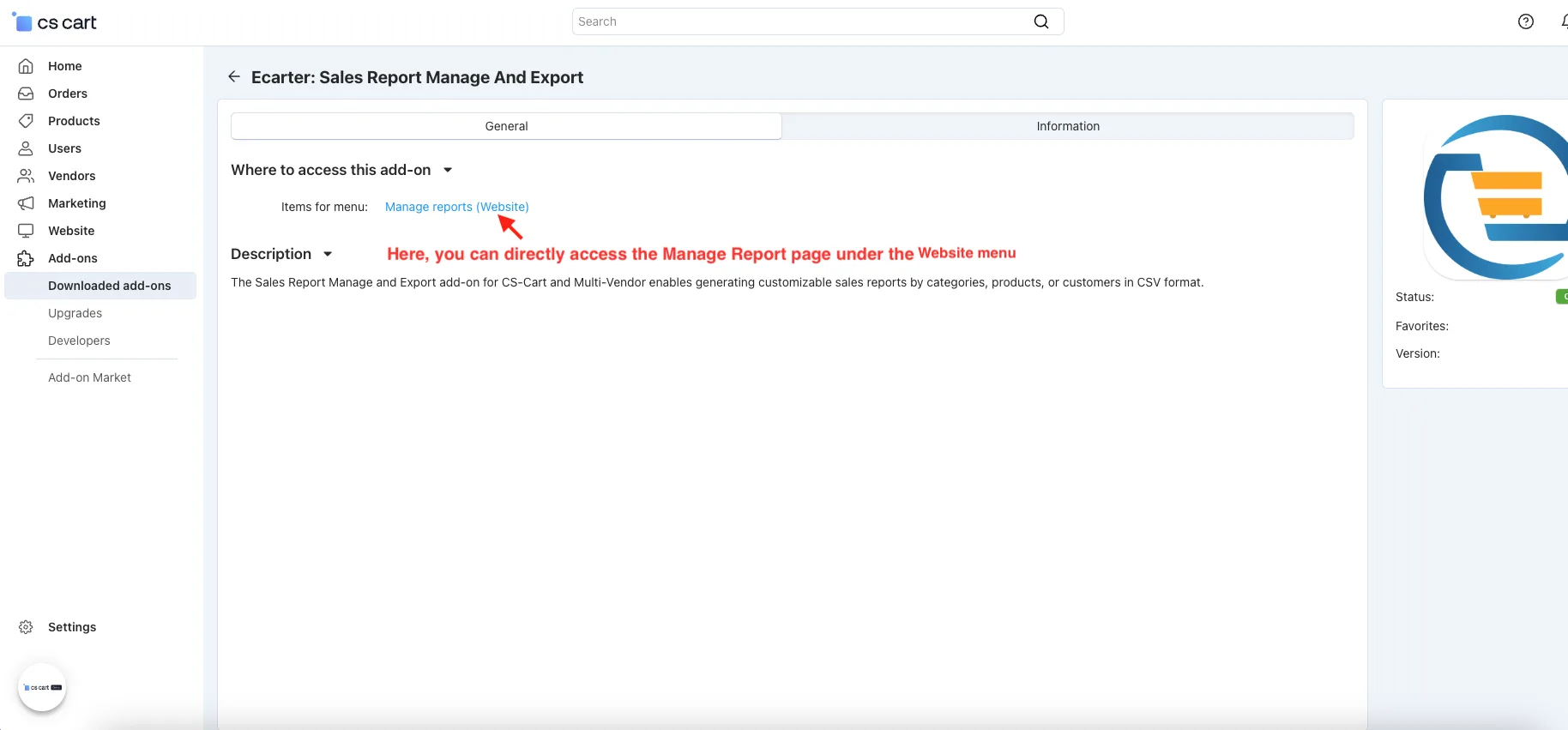Click the Where to access this add-on heading
The width and height of the screenshot is (1568, 730).
pos(330,170)
